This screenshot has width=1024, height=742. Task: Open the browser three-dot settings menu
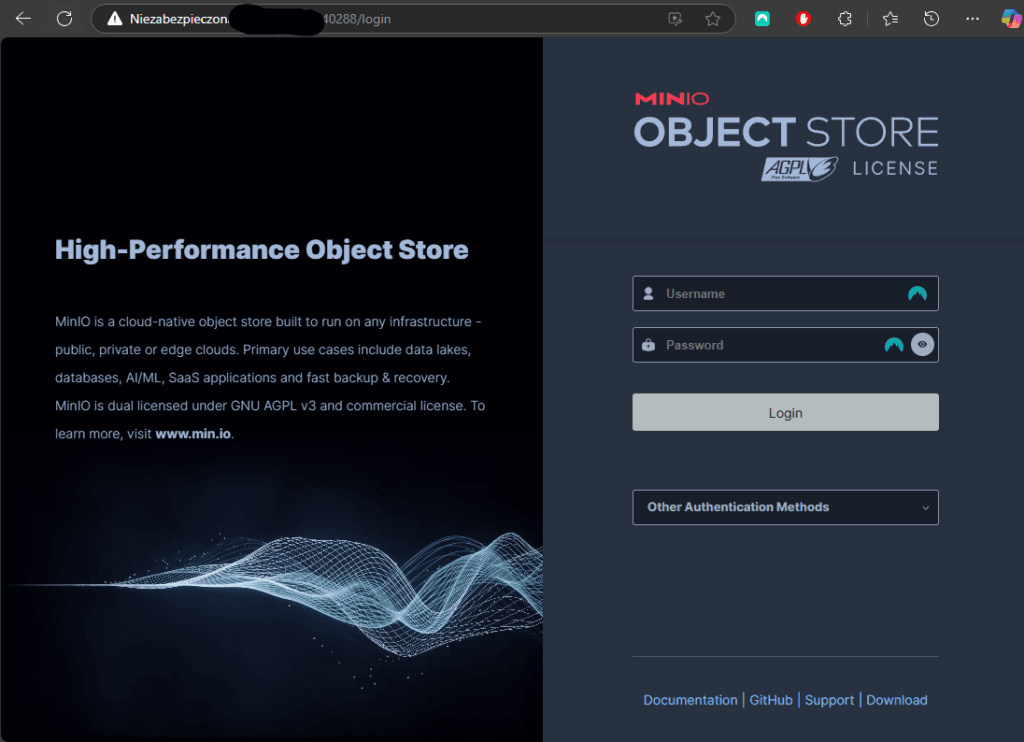click(x=972, y=19)
